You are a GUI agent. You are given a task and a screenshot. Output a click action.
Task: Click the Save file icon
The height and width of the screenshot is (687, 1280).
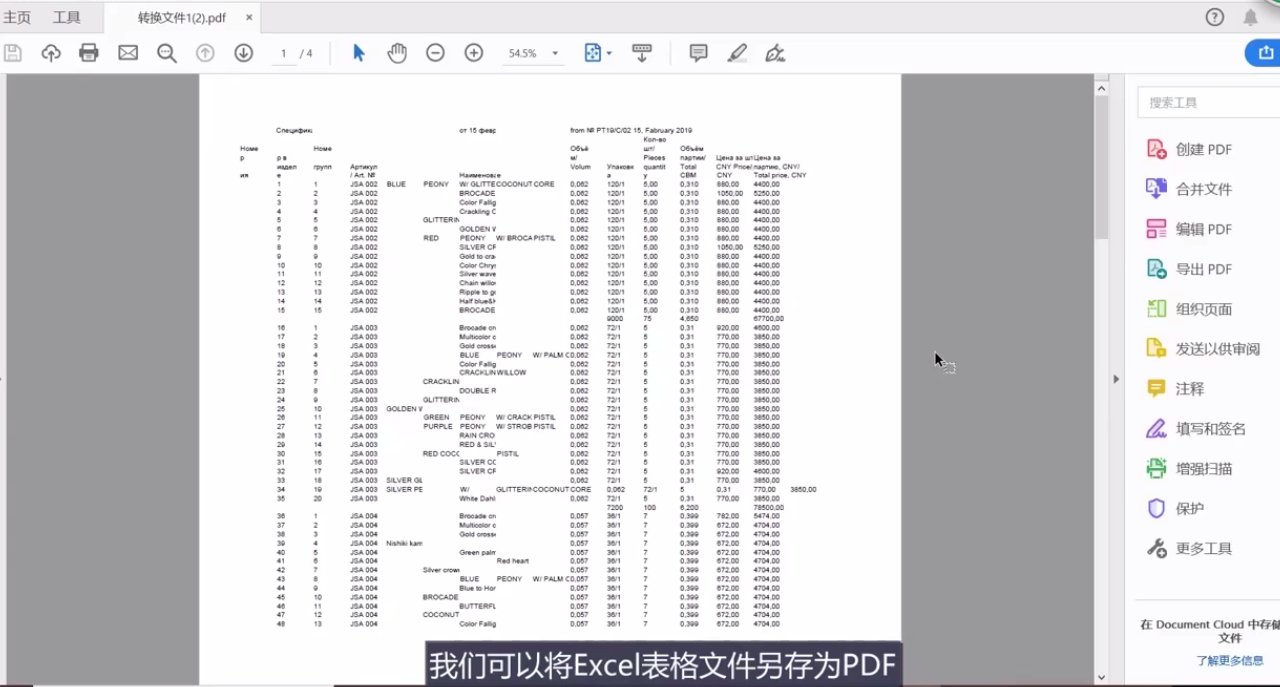13,53
